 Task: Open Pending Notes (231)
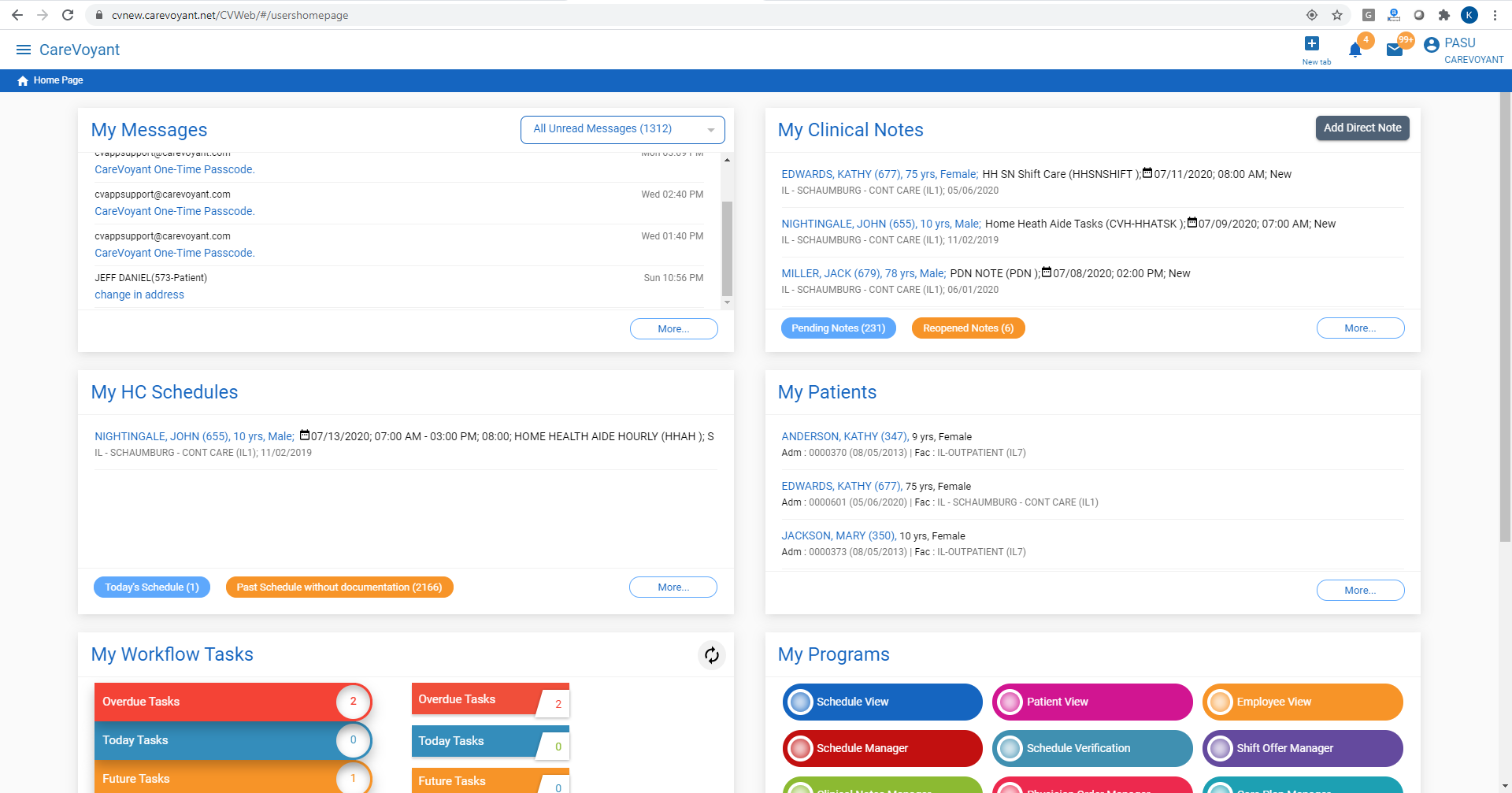tap(838, 328)
